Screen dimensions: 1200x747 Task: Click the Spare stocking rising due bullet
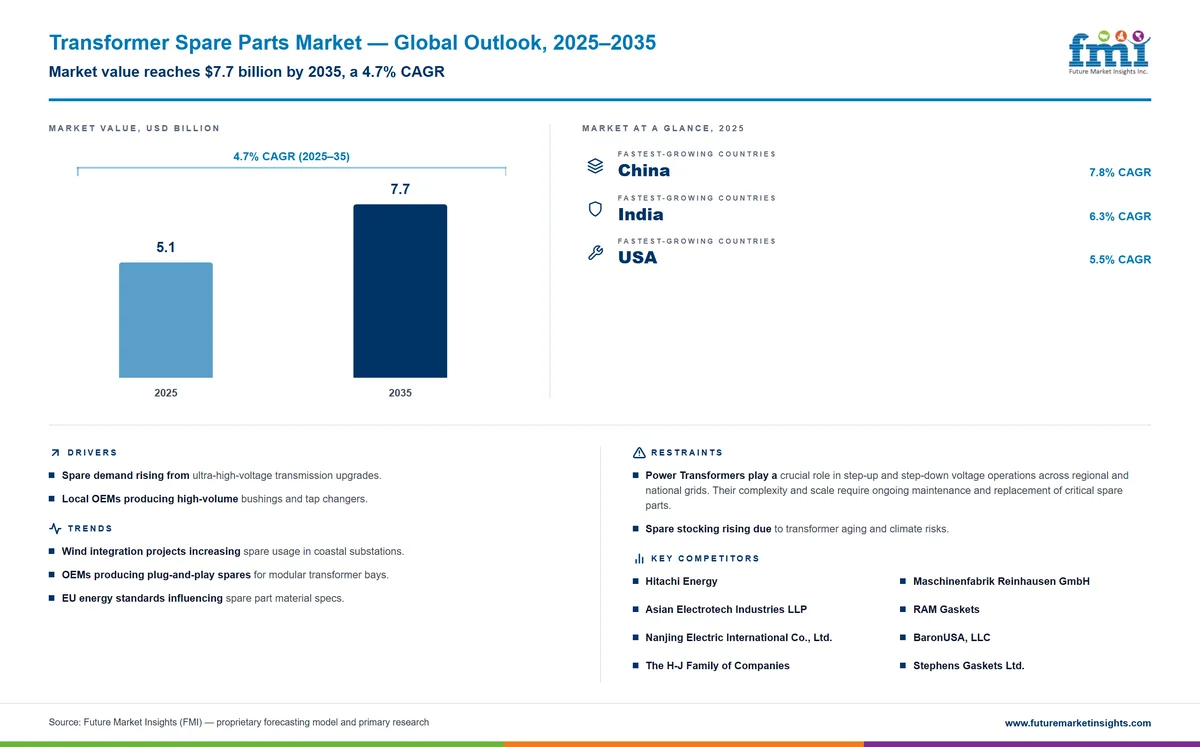[797, 528]
